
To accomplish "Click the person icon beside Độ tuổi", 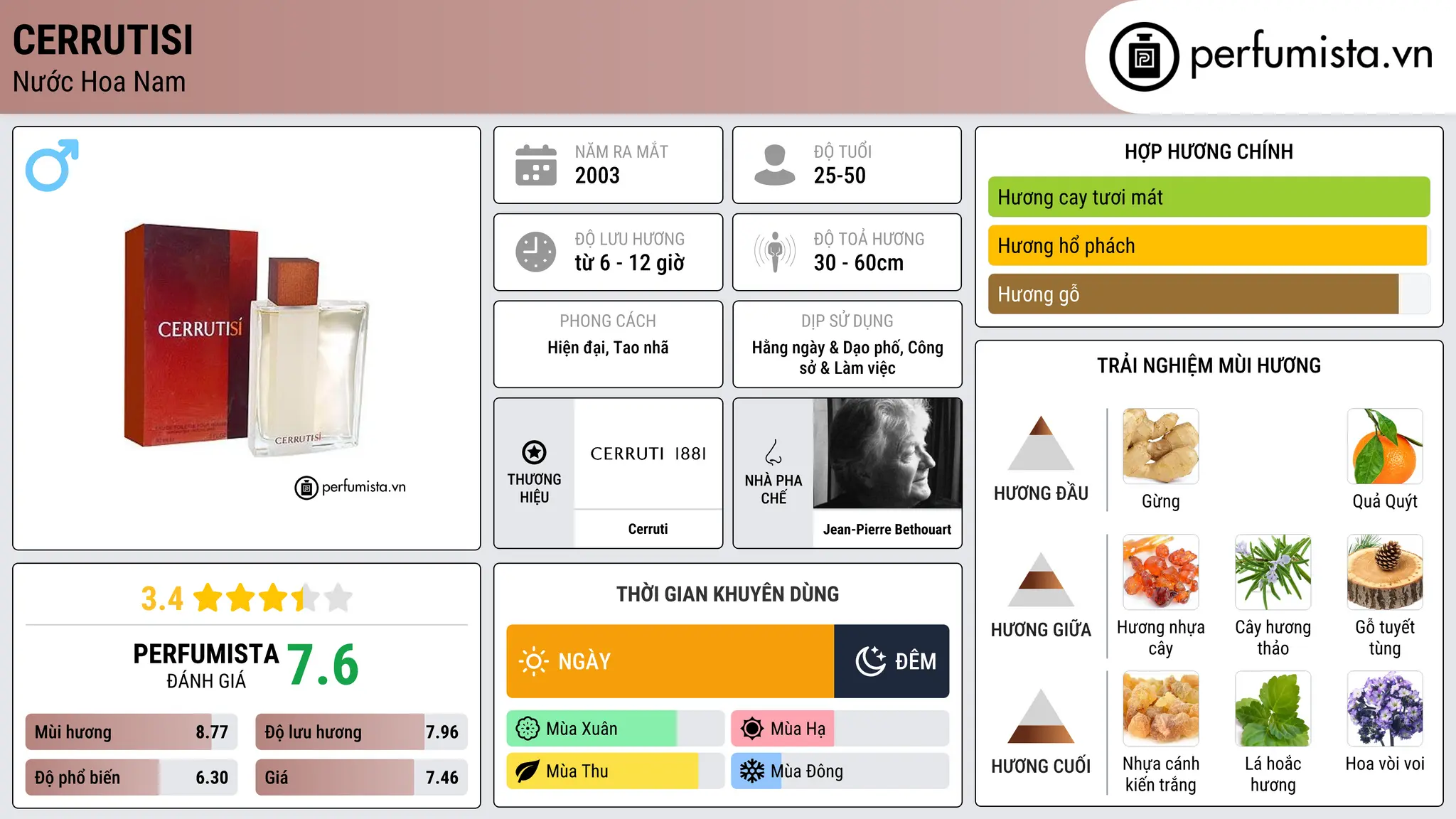I will pyautogui.click(x=775, y=165).
